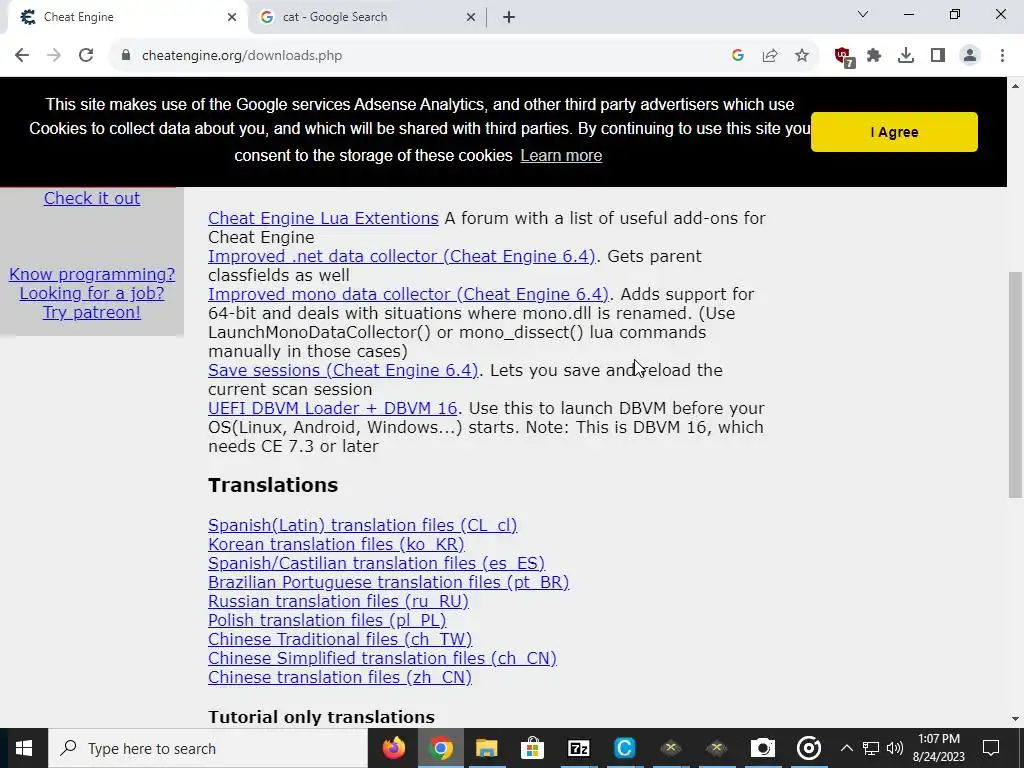The width and height of the screenshot is (1024, 768).
Task: Open Microsoft Store from taskbar
Action: click(533, 748)
